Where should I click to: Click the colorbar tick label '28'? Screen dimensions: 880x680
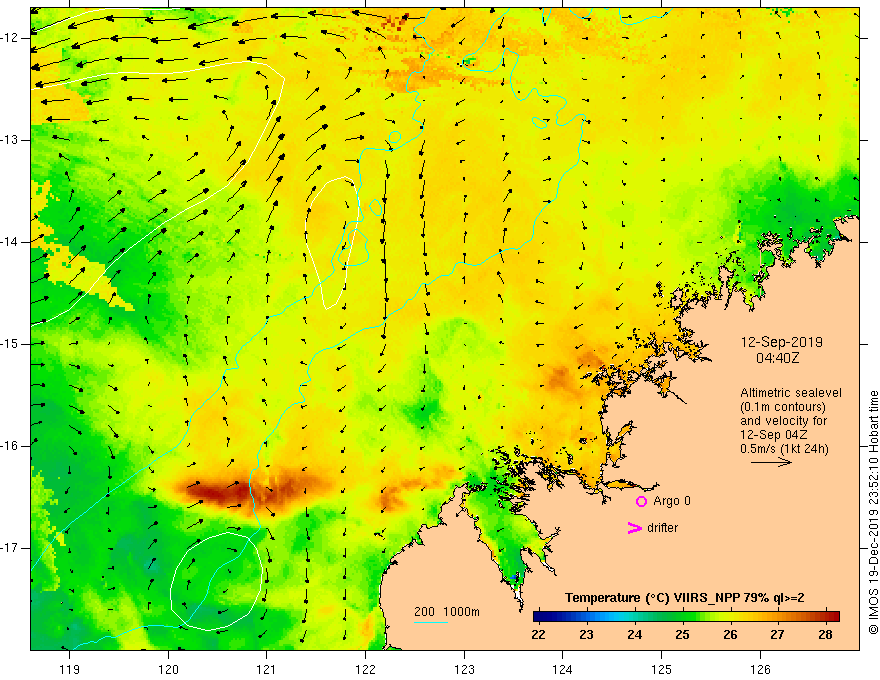click(825, 635)
